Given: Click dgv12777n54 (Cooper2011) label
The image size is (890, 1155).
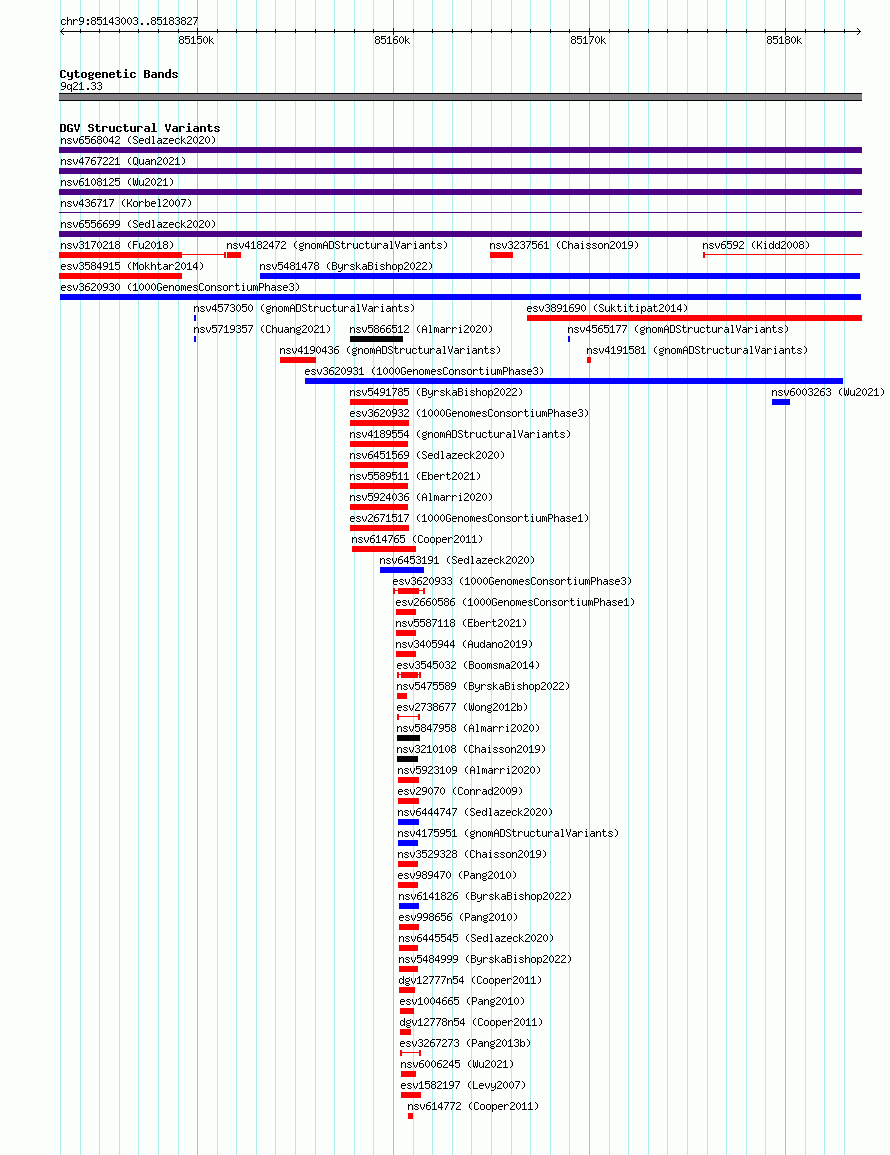Looking at the screenshot, I should pos(470,980).
